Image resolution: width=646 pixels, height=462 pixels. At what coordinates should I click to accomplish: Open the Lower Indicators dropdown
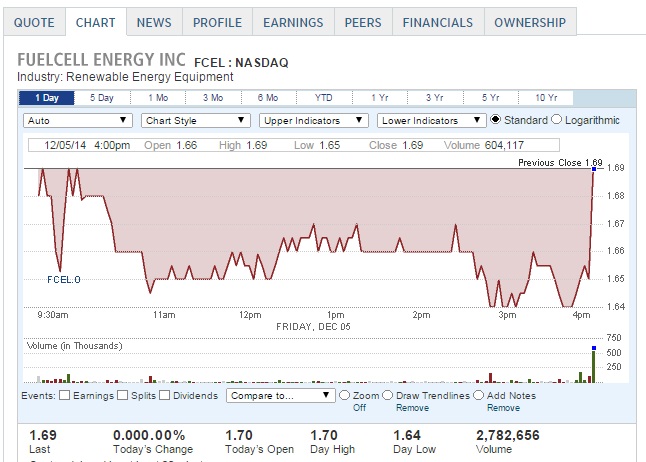tap(431, 120)
